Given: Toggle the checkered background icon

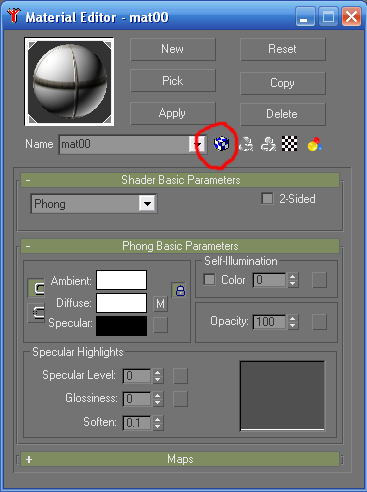Looking at the screenshot, I should [x=289, y=144].
